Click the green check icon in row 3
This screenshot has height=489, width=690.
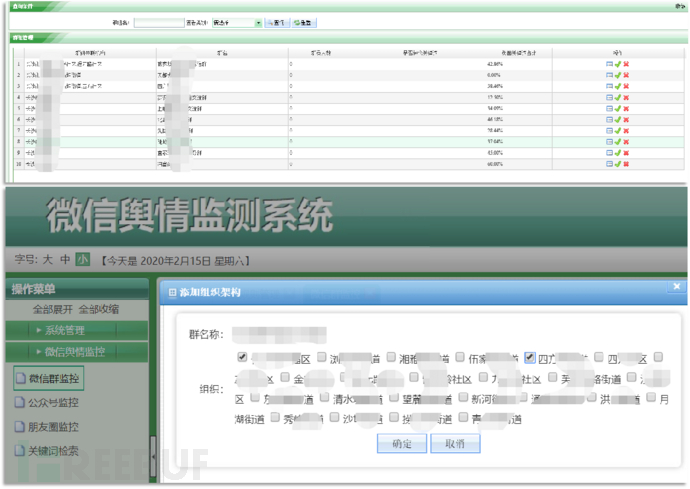pyautogui.click(x=618, y=86)
